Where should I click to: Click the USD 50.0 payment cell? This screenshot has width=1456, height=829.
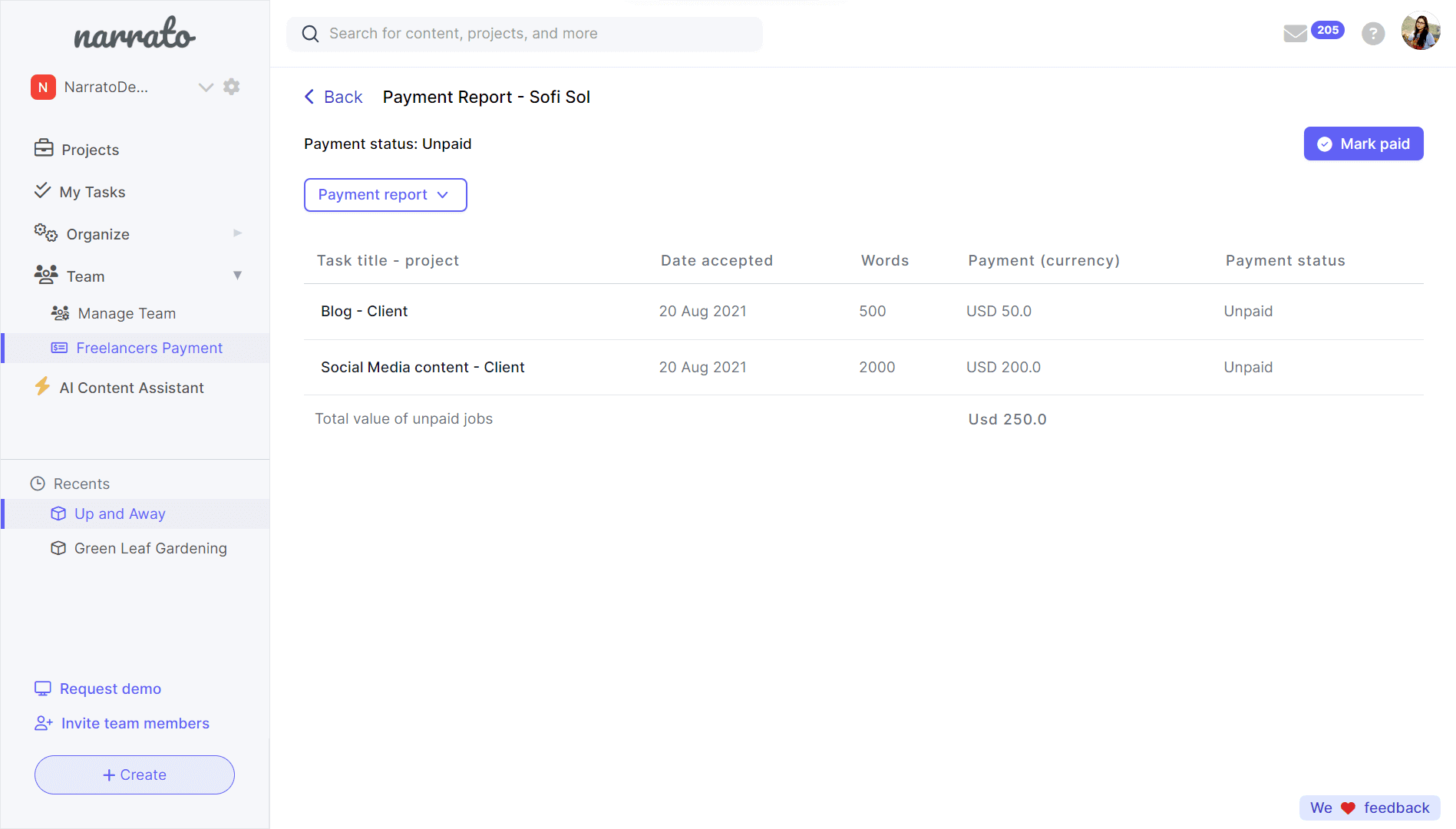tap(999, 311)
